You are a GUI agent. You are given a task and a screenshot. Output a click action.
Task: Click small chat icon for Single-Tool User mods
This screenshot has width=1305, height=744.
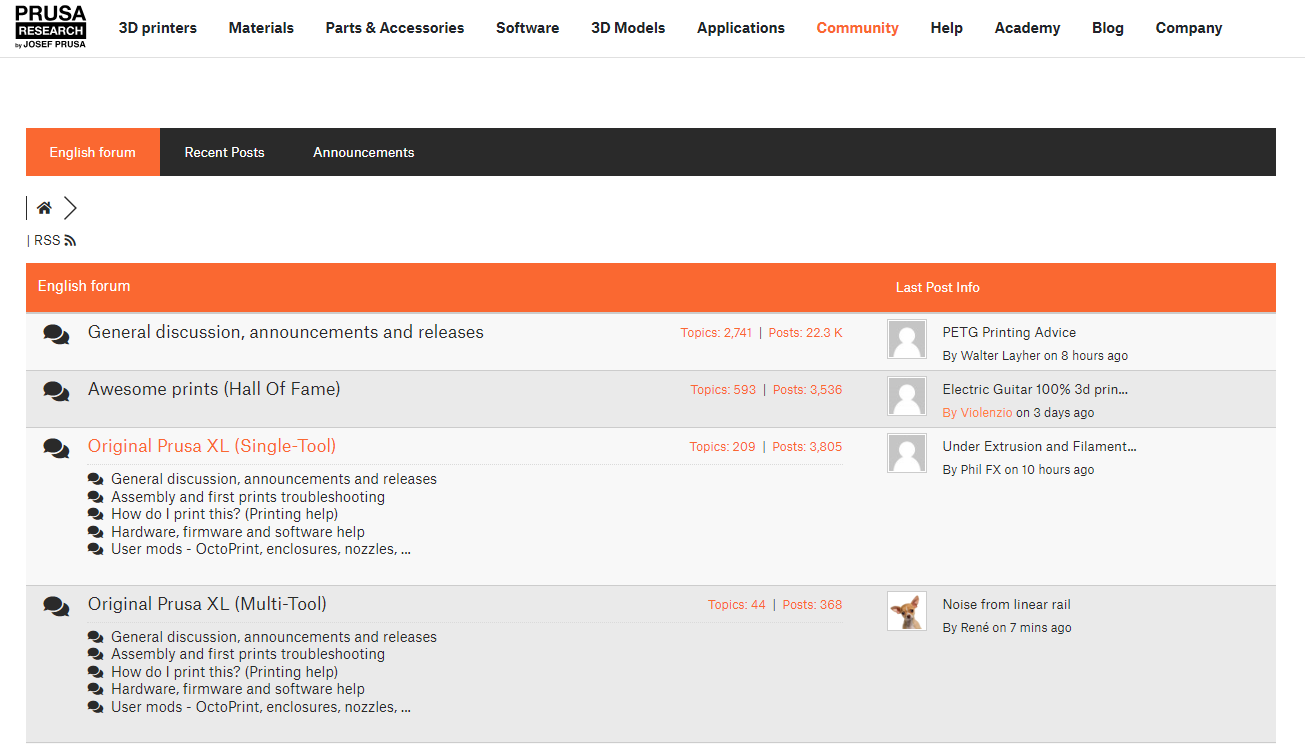point(96,549)
